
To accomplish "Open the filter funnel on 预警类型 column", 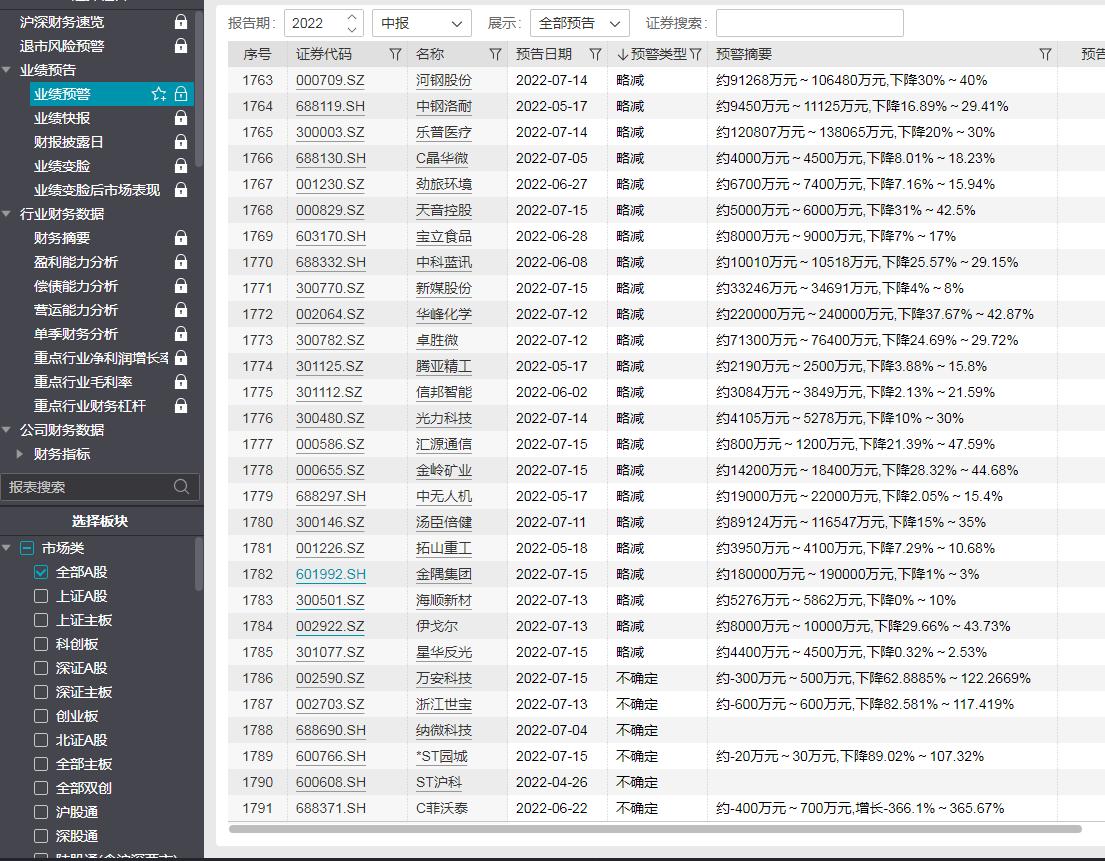I will click(x=696, y=54).
